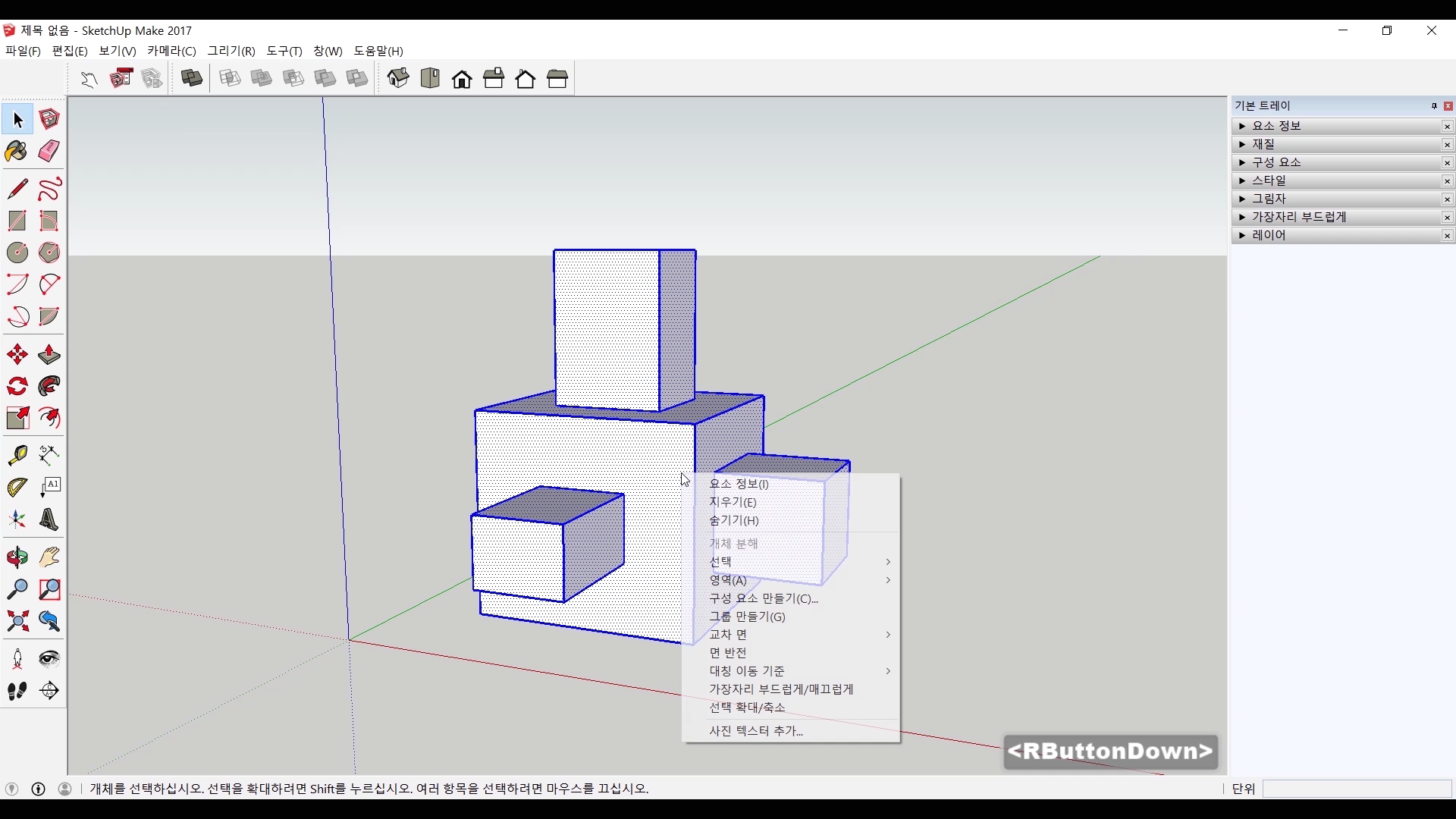The width and height of the screenshot is (1456, 819).
Task: Click 면 반전 in the context menu
Action: tap(728, 653)
